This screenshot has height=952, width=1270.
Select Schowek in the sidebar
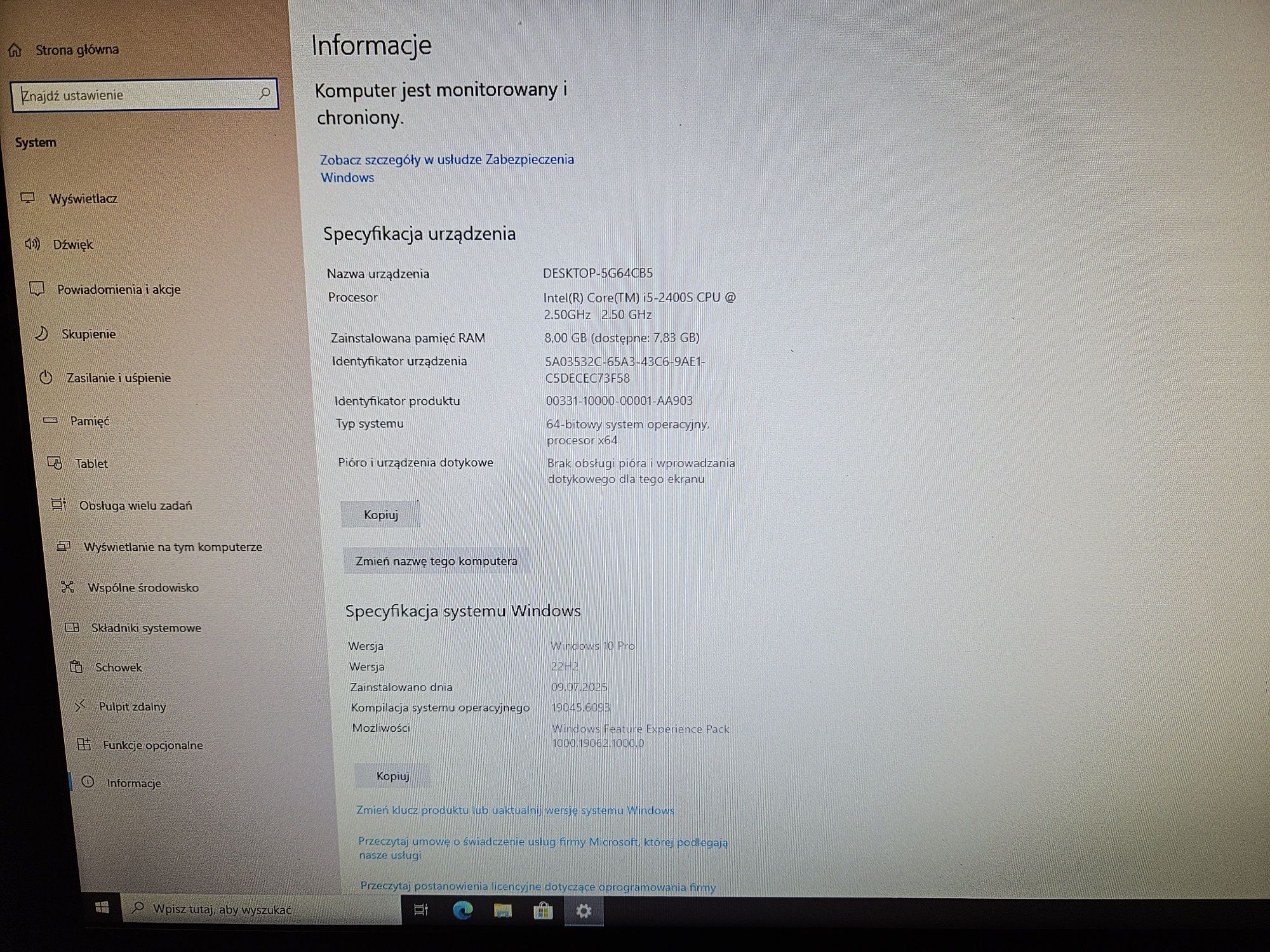[x=119, y=667]
